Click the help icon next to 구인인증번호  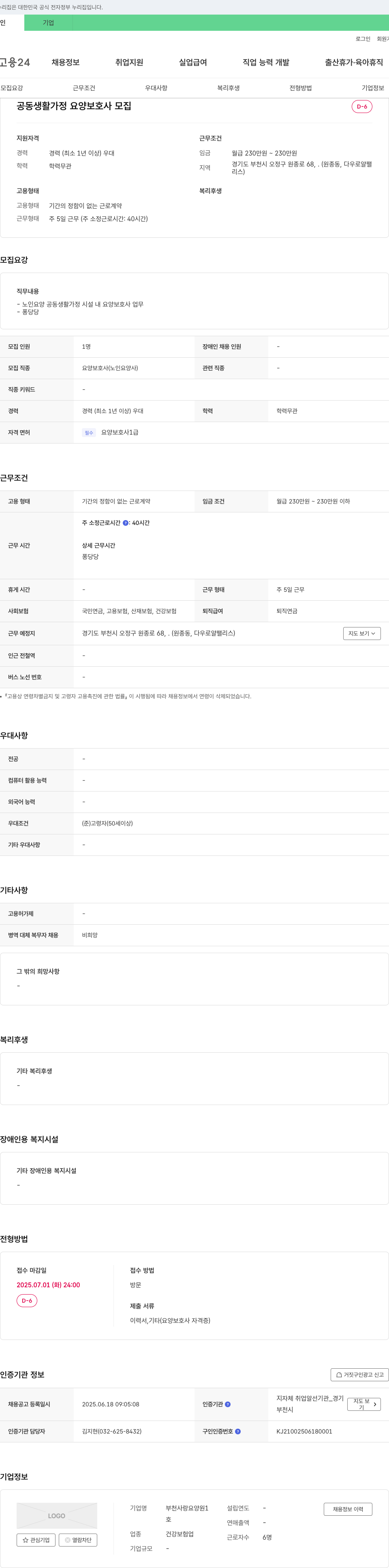point(238,1431)
